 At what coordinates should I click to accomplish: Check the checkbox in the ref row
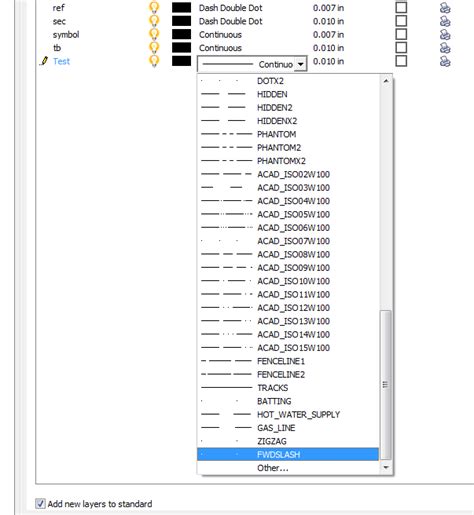[x=401, y=7]
